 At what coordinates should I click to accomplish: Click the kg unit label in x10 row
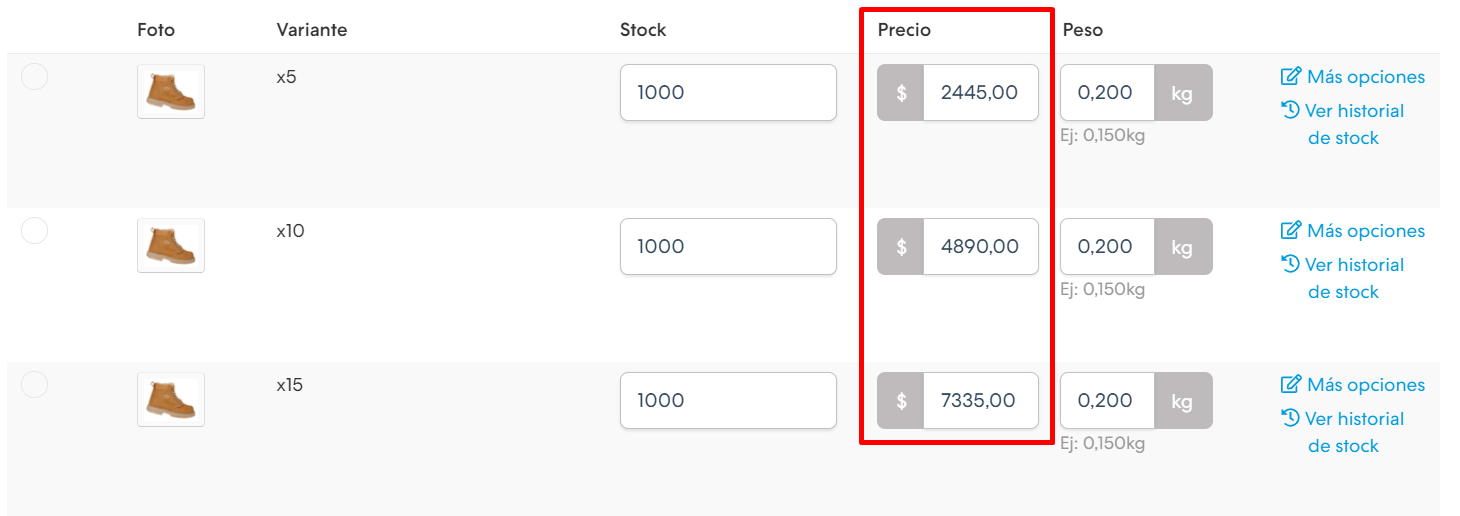coord(1183,247)
